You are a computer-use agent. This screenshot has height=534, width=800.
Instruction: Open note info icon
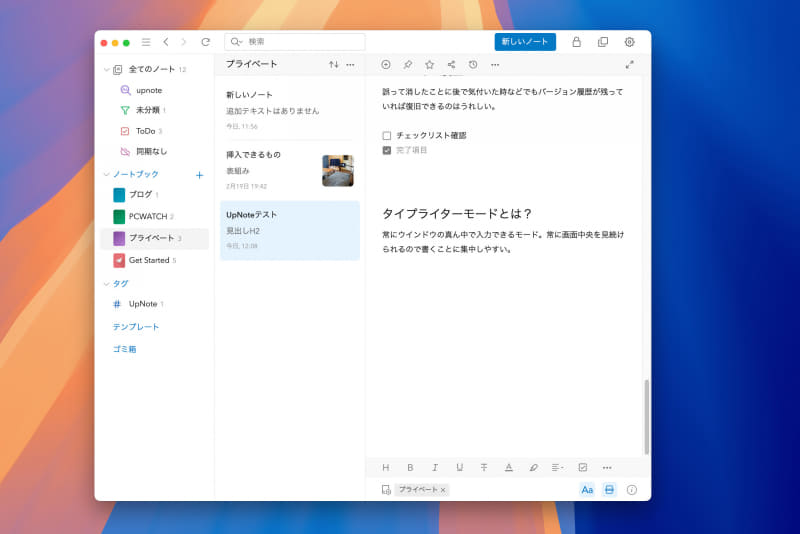632,490
